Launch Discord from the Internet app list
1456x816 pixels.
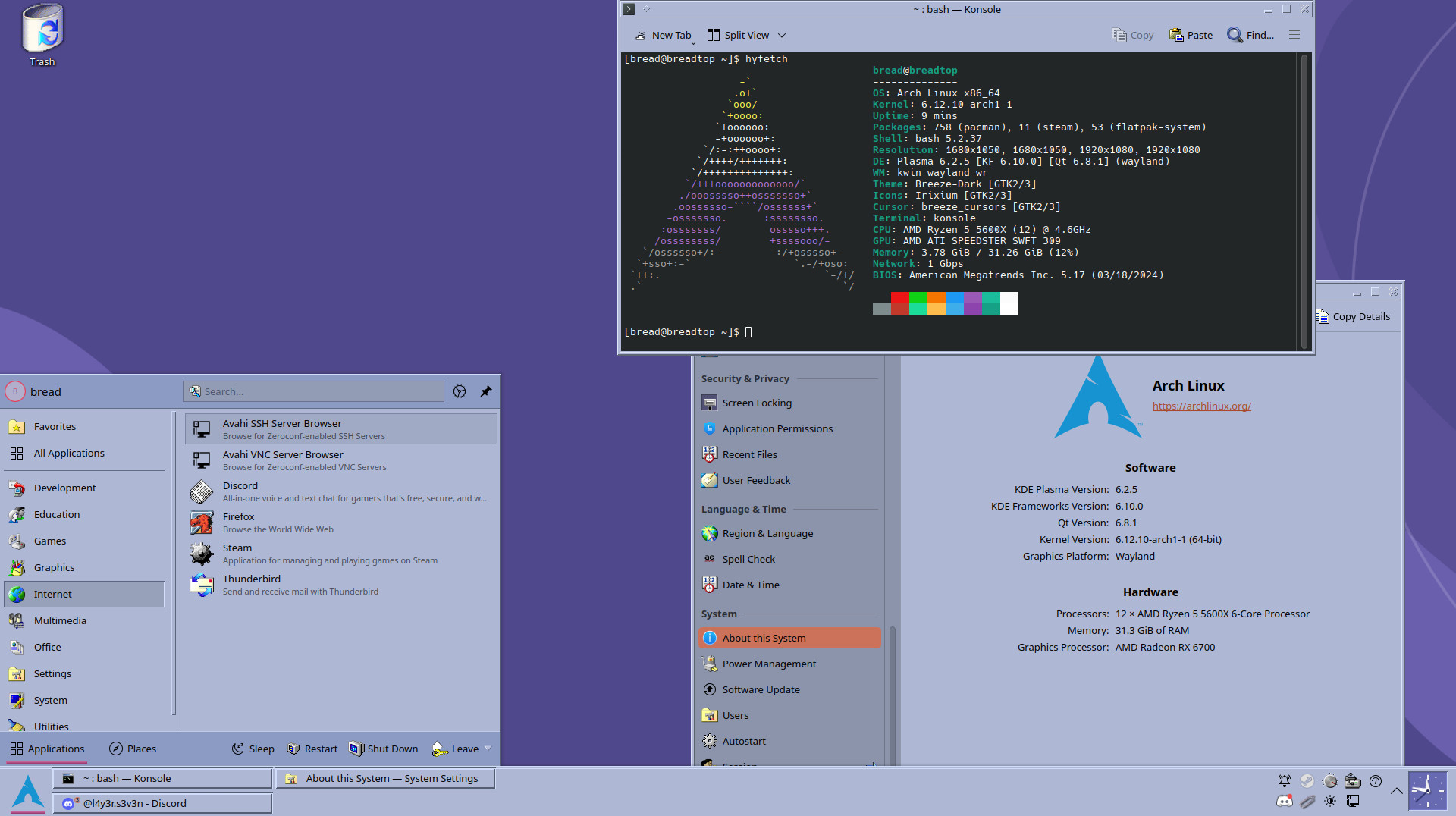click(340, 491)
